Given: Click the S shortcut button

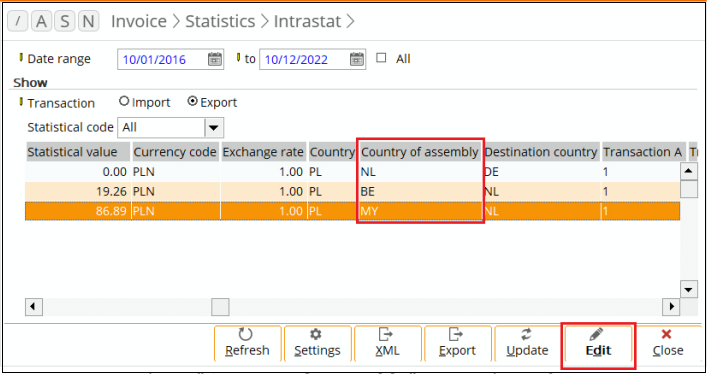Looking at the screenshot, I should 65,21.
